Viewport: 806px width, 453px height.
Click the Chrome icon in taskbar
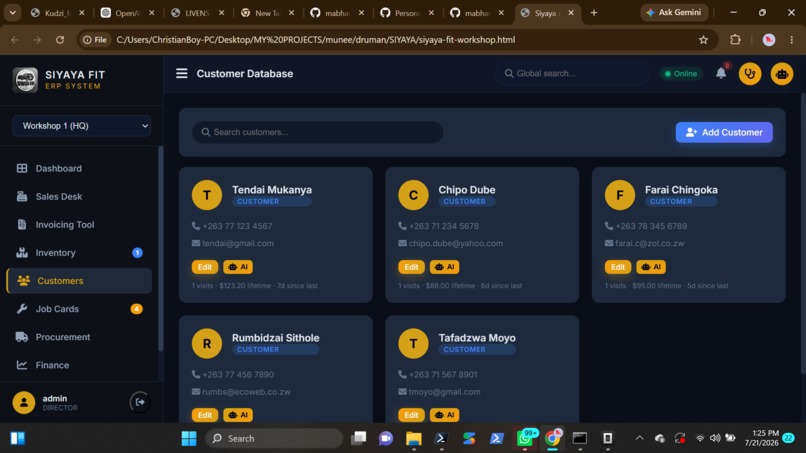click(x=553, y=438)
